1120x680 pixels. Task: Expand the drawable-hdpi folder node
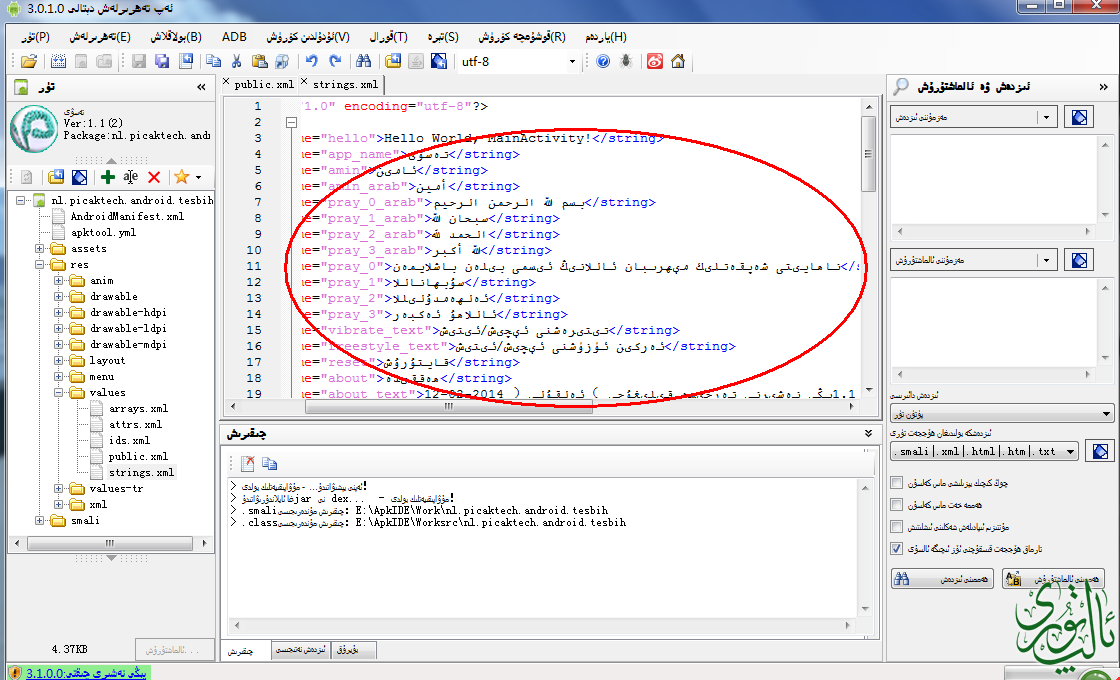[x=59, y=313]
